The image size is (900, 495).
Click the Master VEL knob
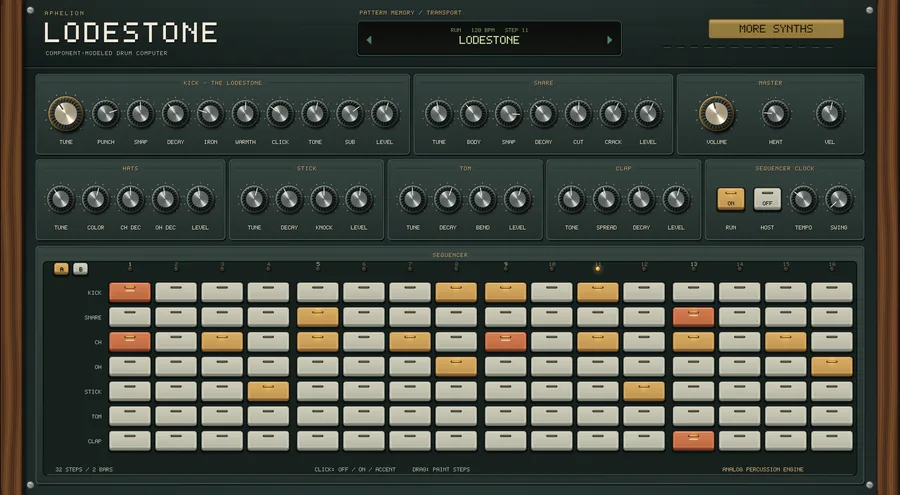click(x=829, y=114)
